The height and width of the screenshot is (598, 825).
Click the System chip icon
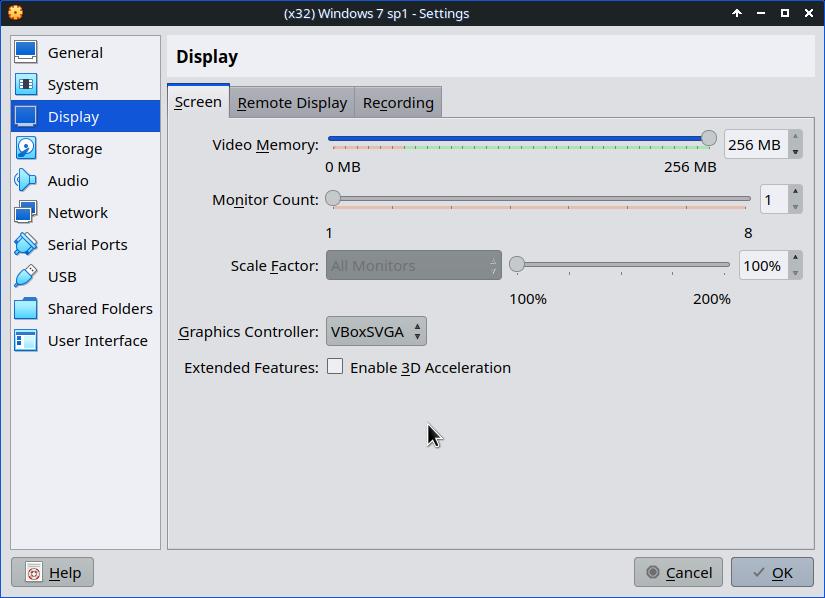coord(25,85)
